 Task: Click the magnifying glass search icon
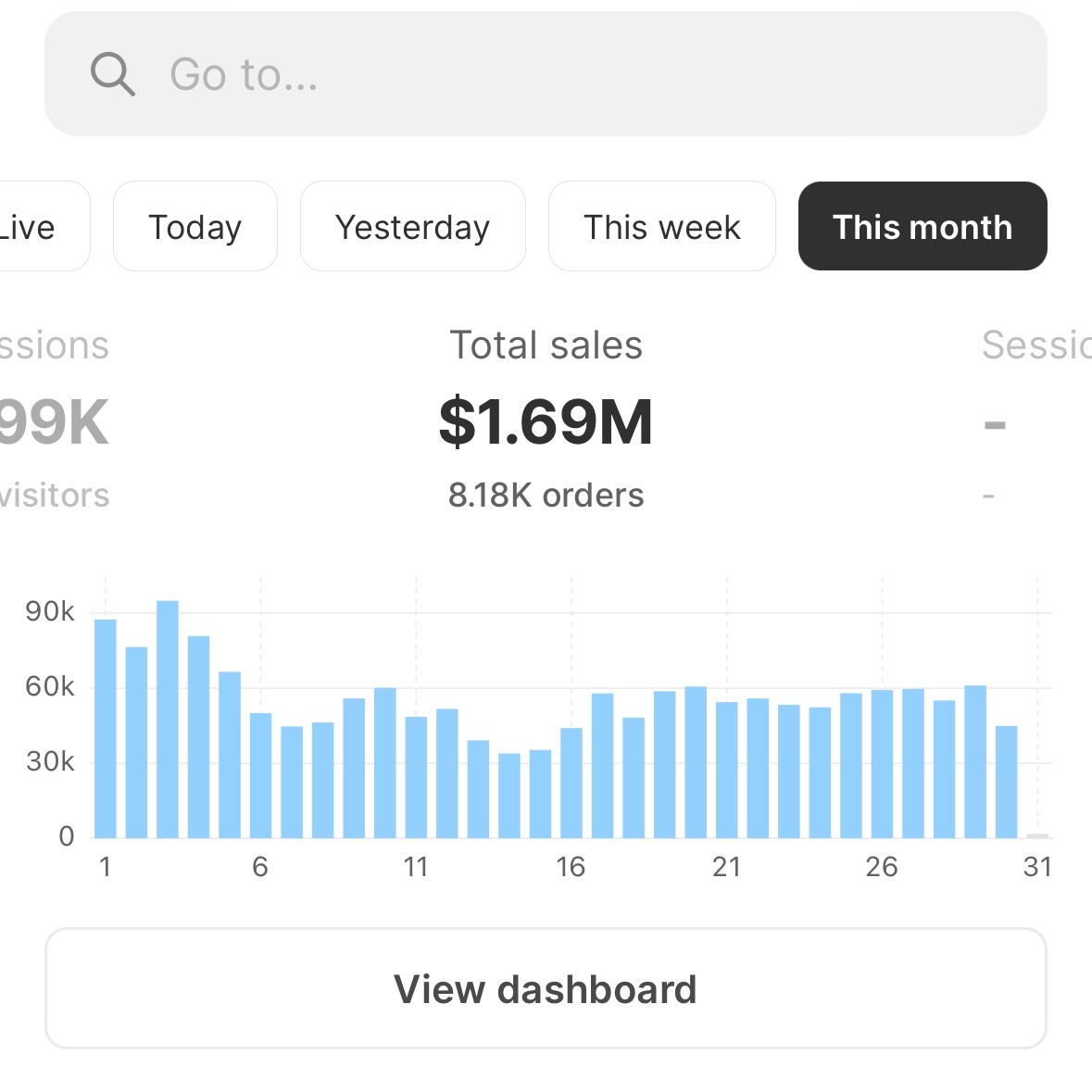tap(111, 73)
